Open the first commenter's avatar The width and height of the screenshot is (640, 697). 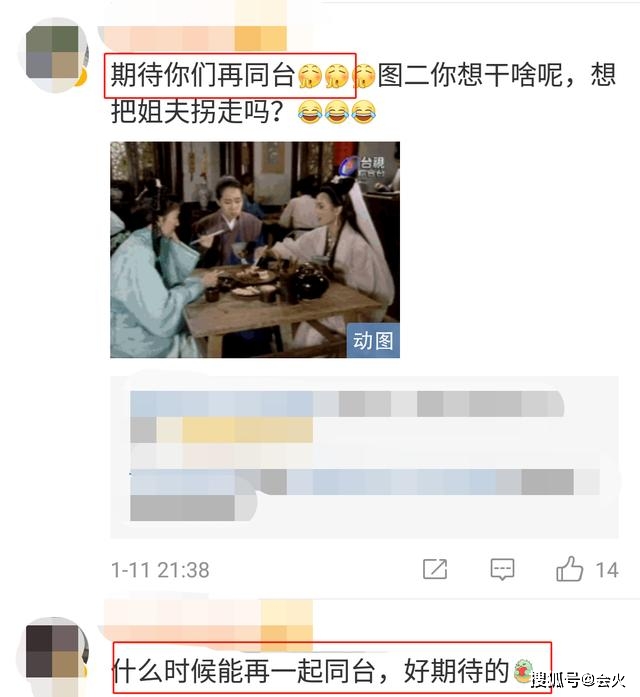[53, 55]
